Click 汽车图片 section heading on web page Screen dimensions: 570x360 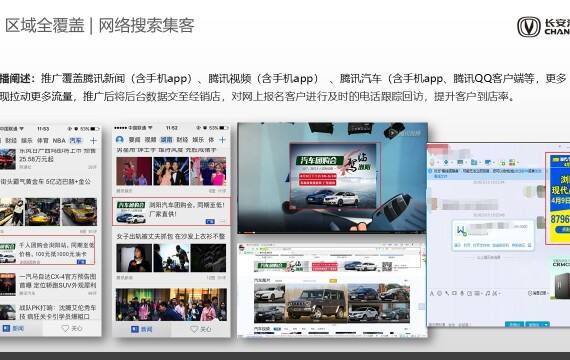click(x=262, y=280)
